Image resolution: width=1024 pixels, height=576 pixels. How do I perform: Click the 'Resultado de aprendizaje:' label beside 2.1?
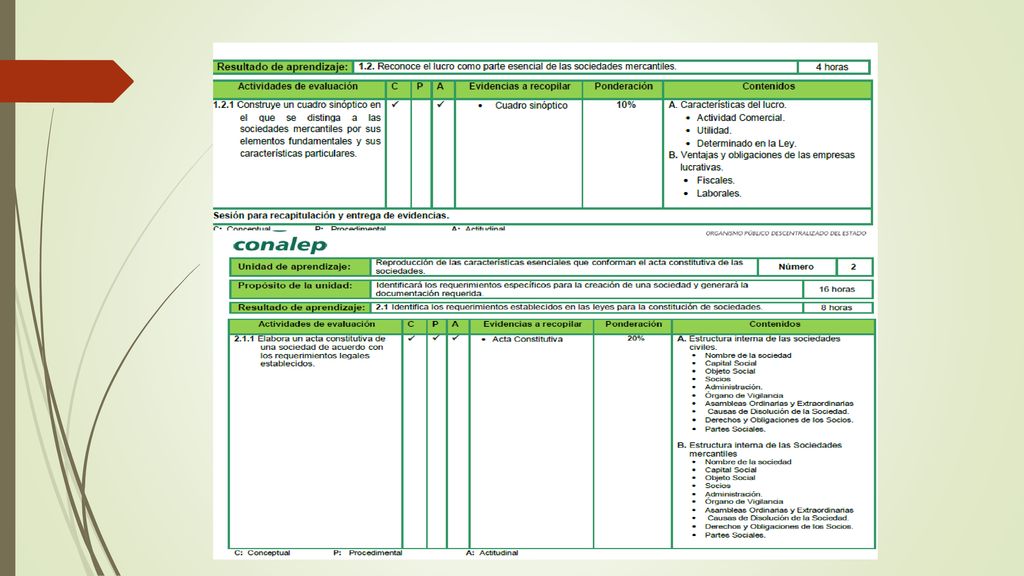(x=301, y=307)
